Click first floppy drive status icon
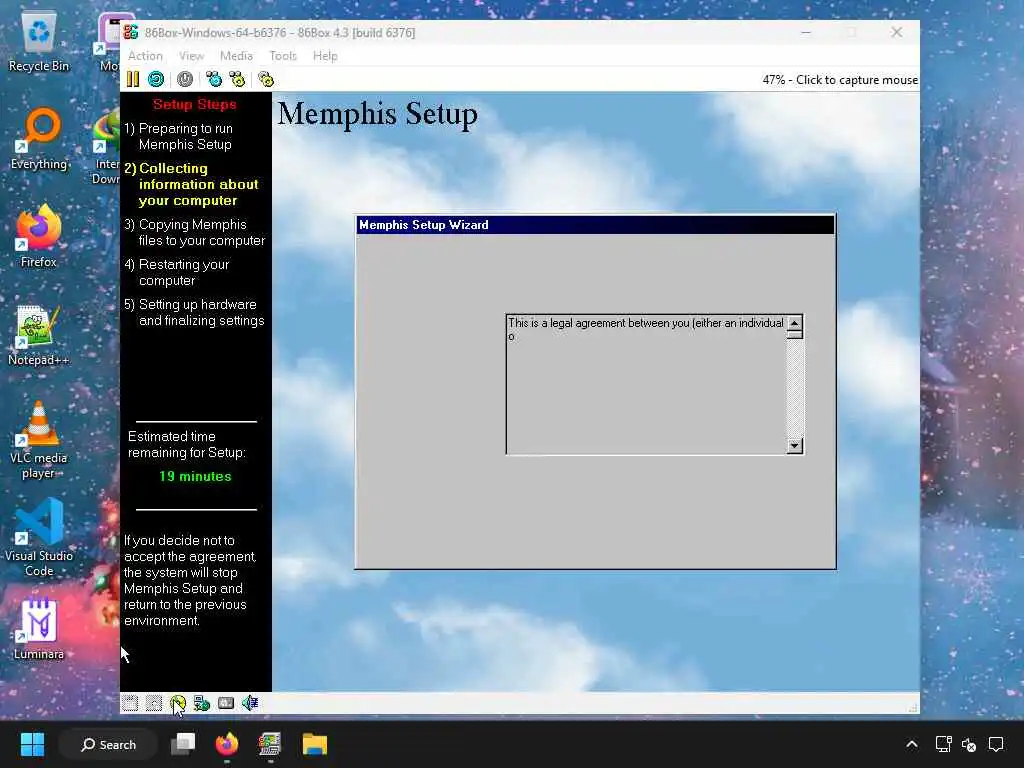 (130, 703)
